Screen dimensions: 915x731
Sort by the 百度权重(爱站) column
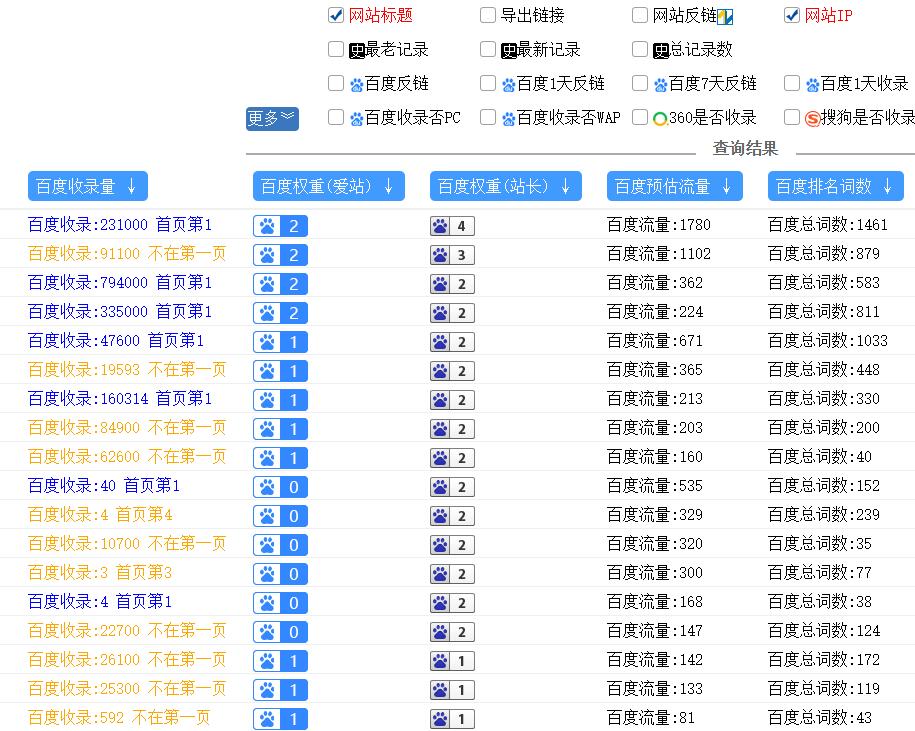tap(329, 186)
